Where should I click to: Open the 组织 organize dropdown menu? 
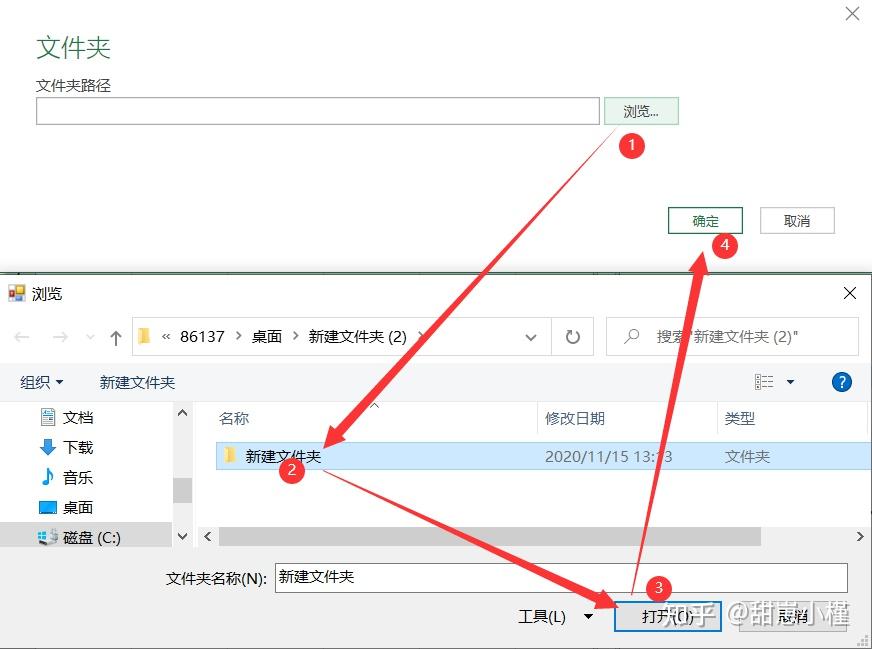pyautogui.click(x=42, y=382)
